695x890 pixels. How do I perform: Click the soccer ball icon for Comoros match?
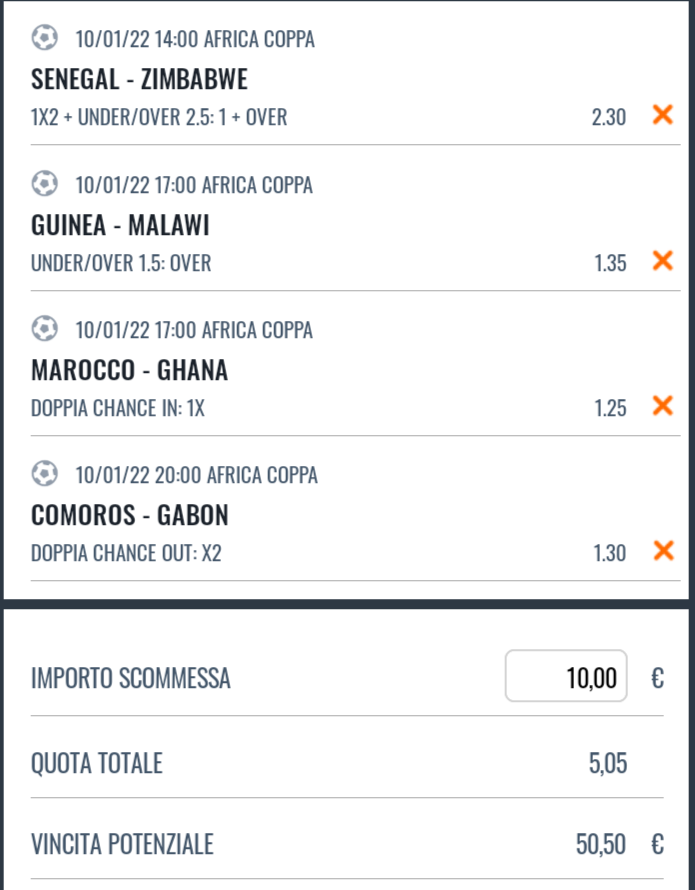[x=44, y=474]
